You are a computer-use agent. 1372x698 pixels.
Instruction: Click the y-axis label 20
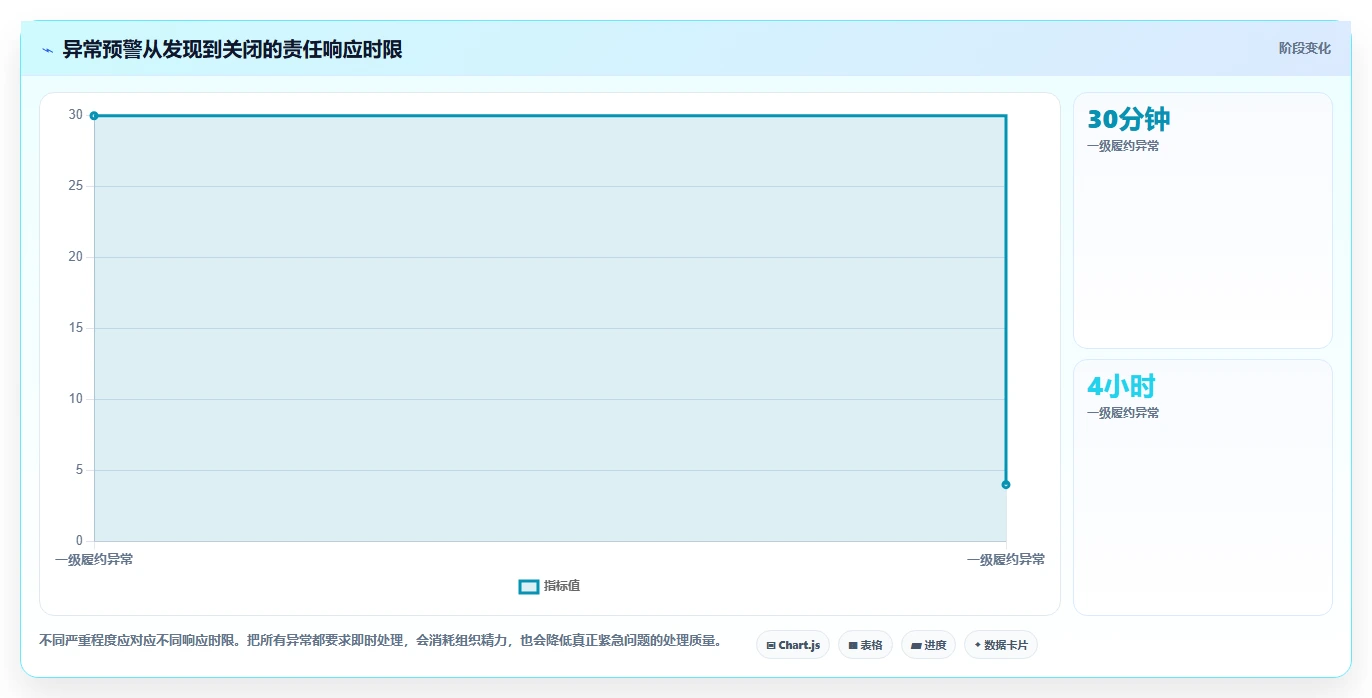(x=76, y=257)
